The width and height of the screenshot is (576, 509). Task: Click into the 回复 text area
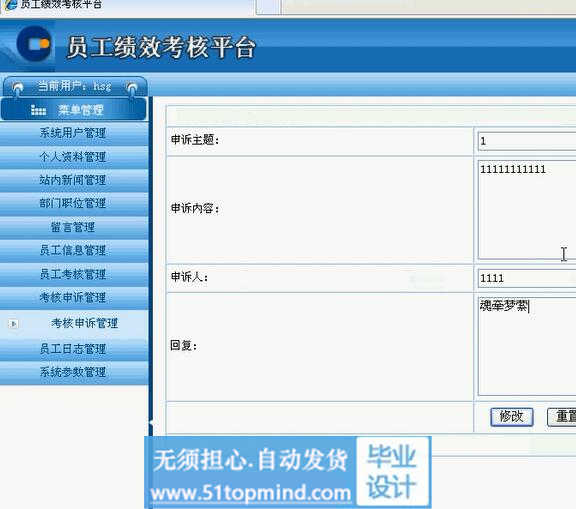pyautogui.click(x=527, y=346)
